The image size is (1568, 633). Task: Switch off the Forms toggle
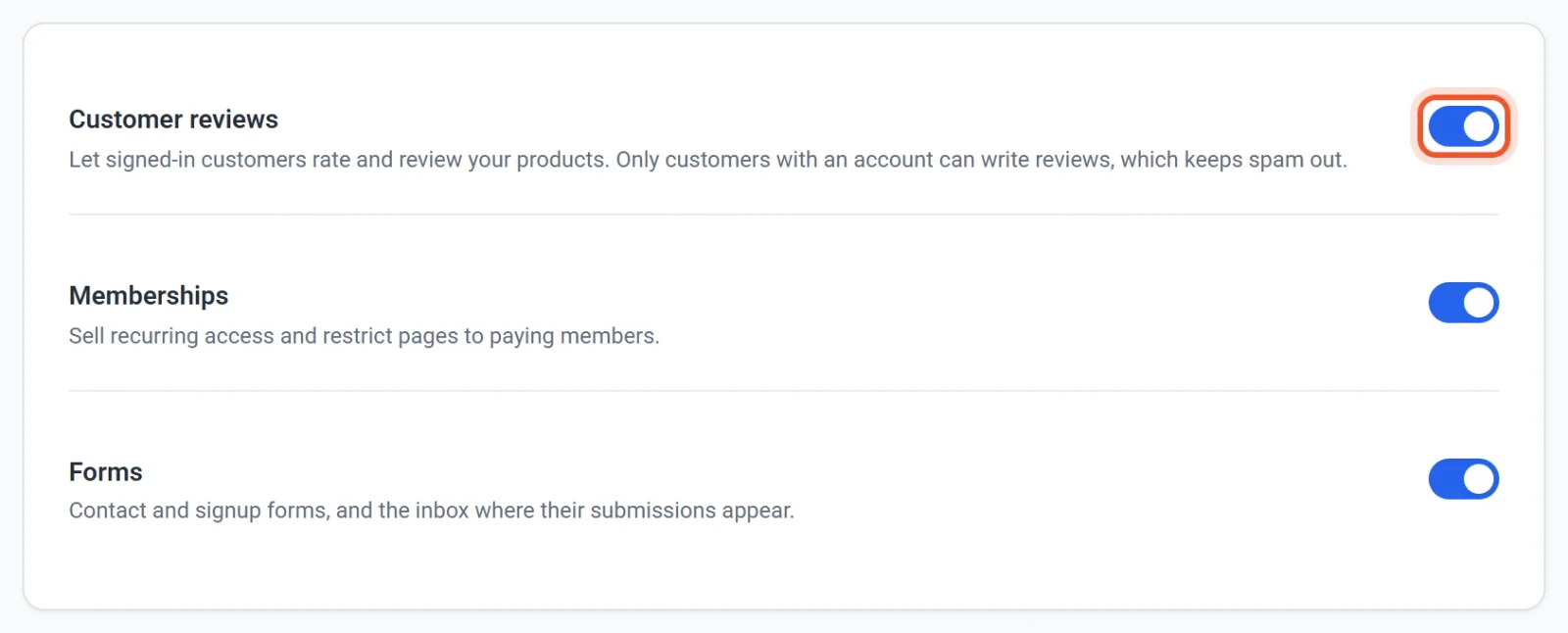pyautogui.click(x=1463, y=479)
